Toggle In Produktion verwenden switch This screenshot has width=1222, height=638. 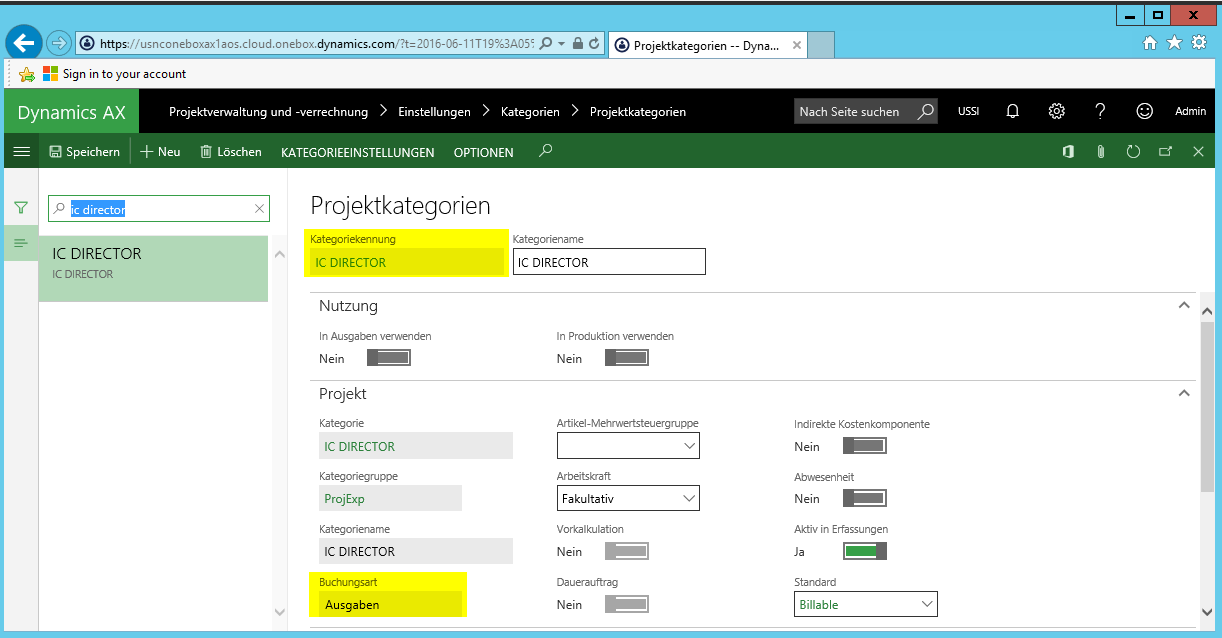pyautogui.click(x=626, y=358)
